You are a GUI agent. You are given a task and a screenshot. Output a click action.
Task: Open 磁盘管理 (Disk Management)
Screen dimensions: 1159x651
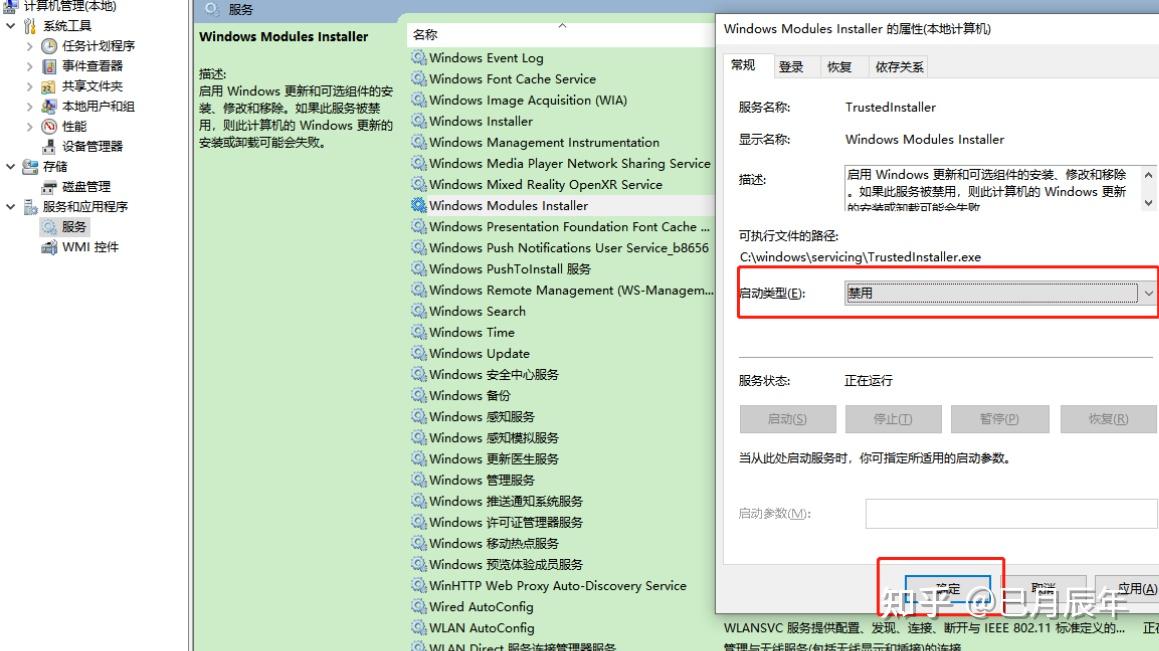[x=48, y=186]
